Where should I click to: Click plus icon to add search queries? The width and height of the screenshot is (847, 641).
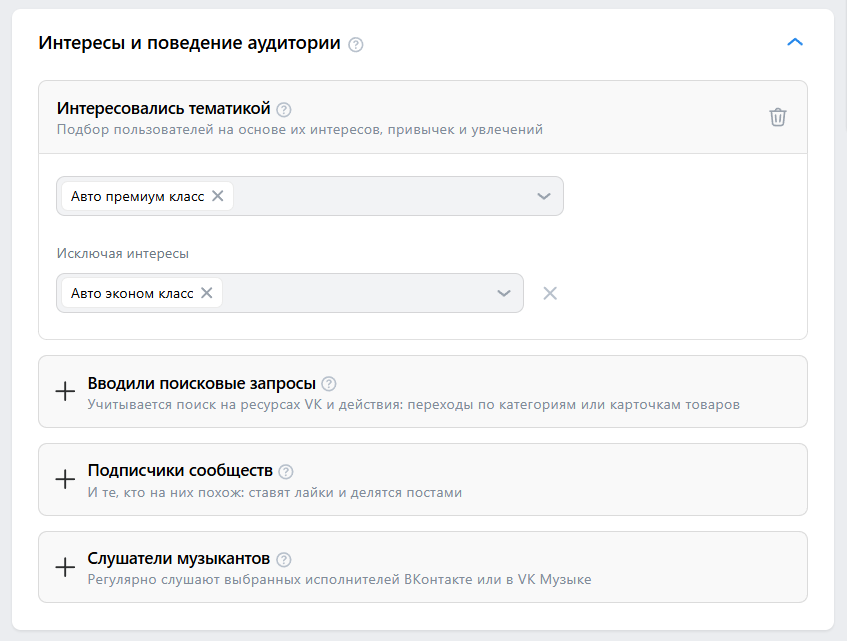(65, 392)
